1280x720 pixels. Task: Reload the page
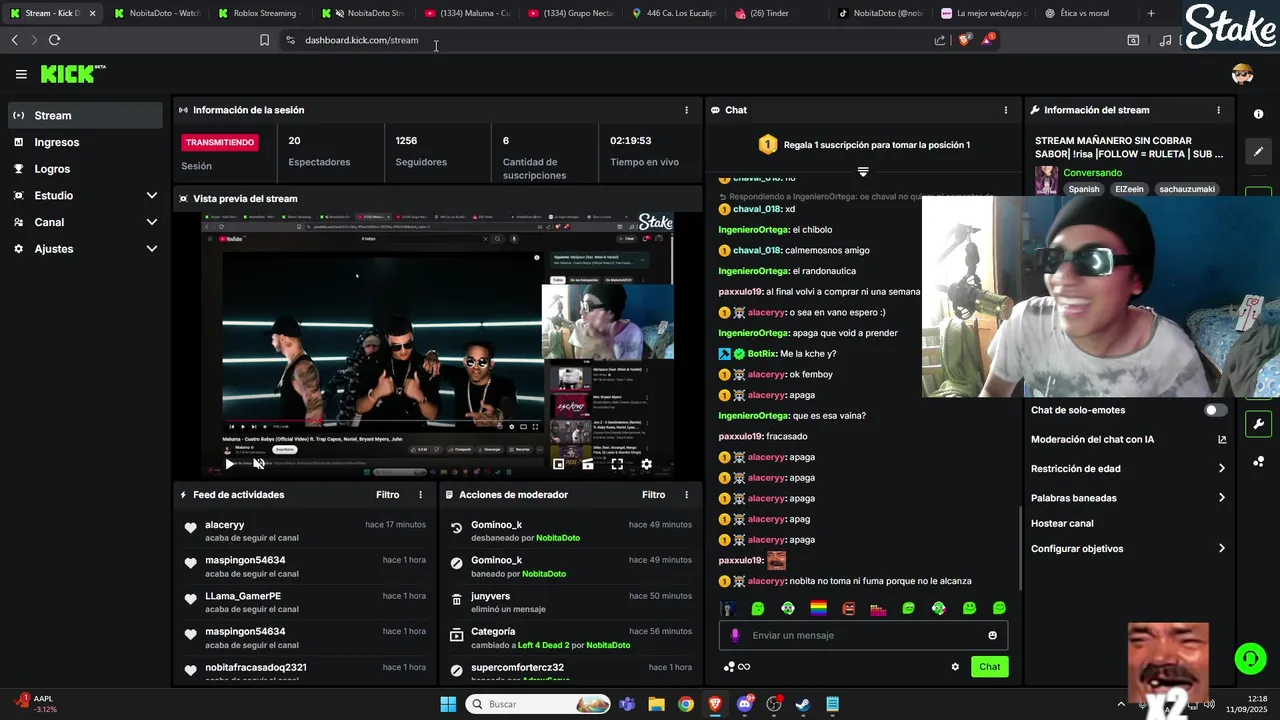coord(54,40)
